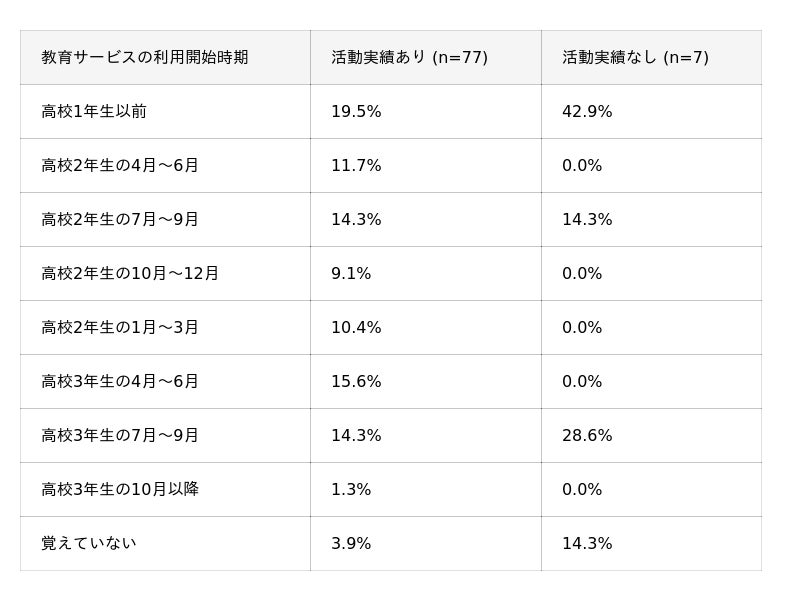The image size is (800, 601).
Task: Click the 9.1% cell
Action: [351, 274]
